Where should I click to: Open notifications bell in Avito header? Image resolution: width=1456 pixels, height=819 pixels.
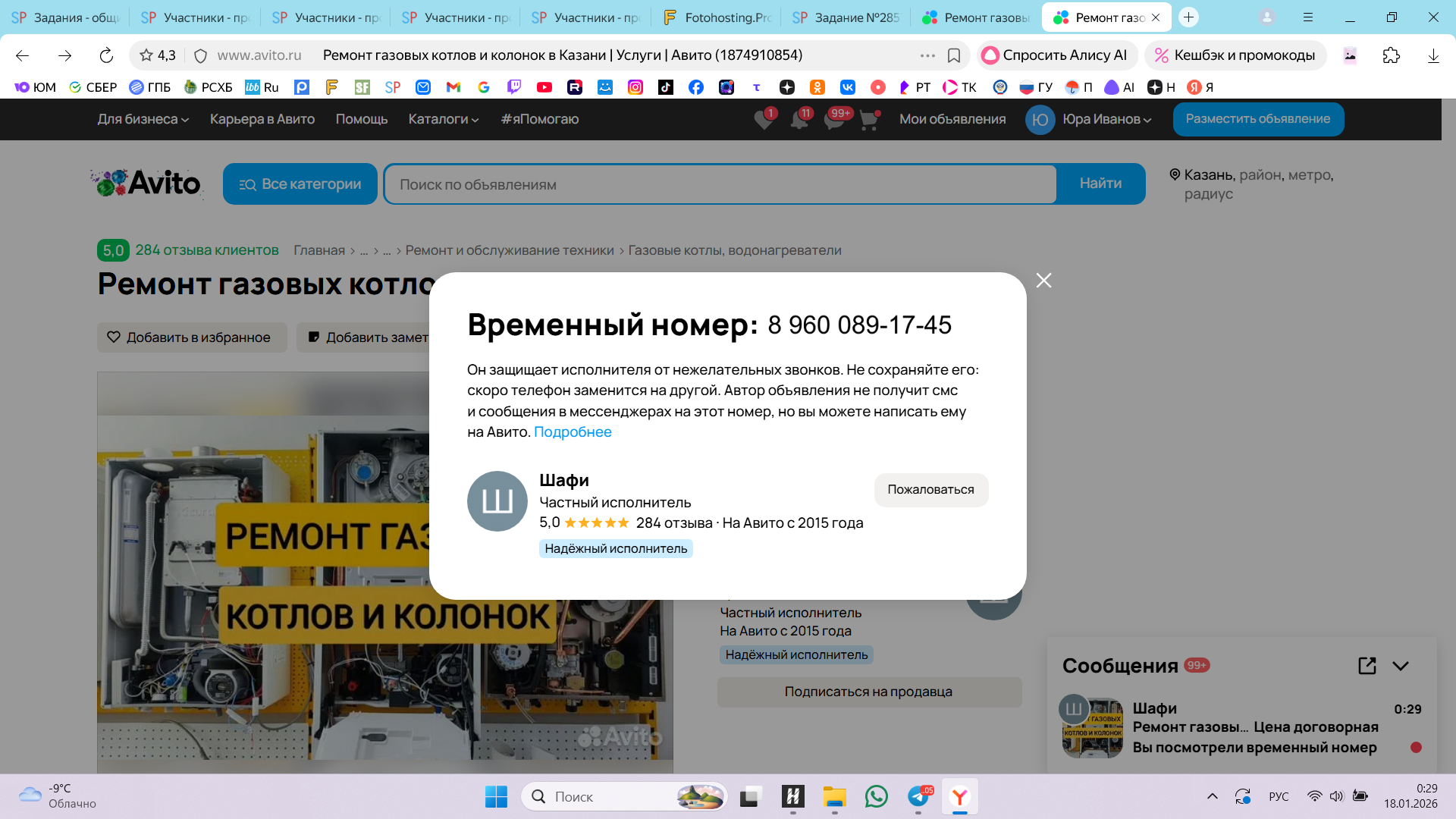pos(799,120)
